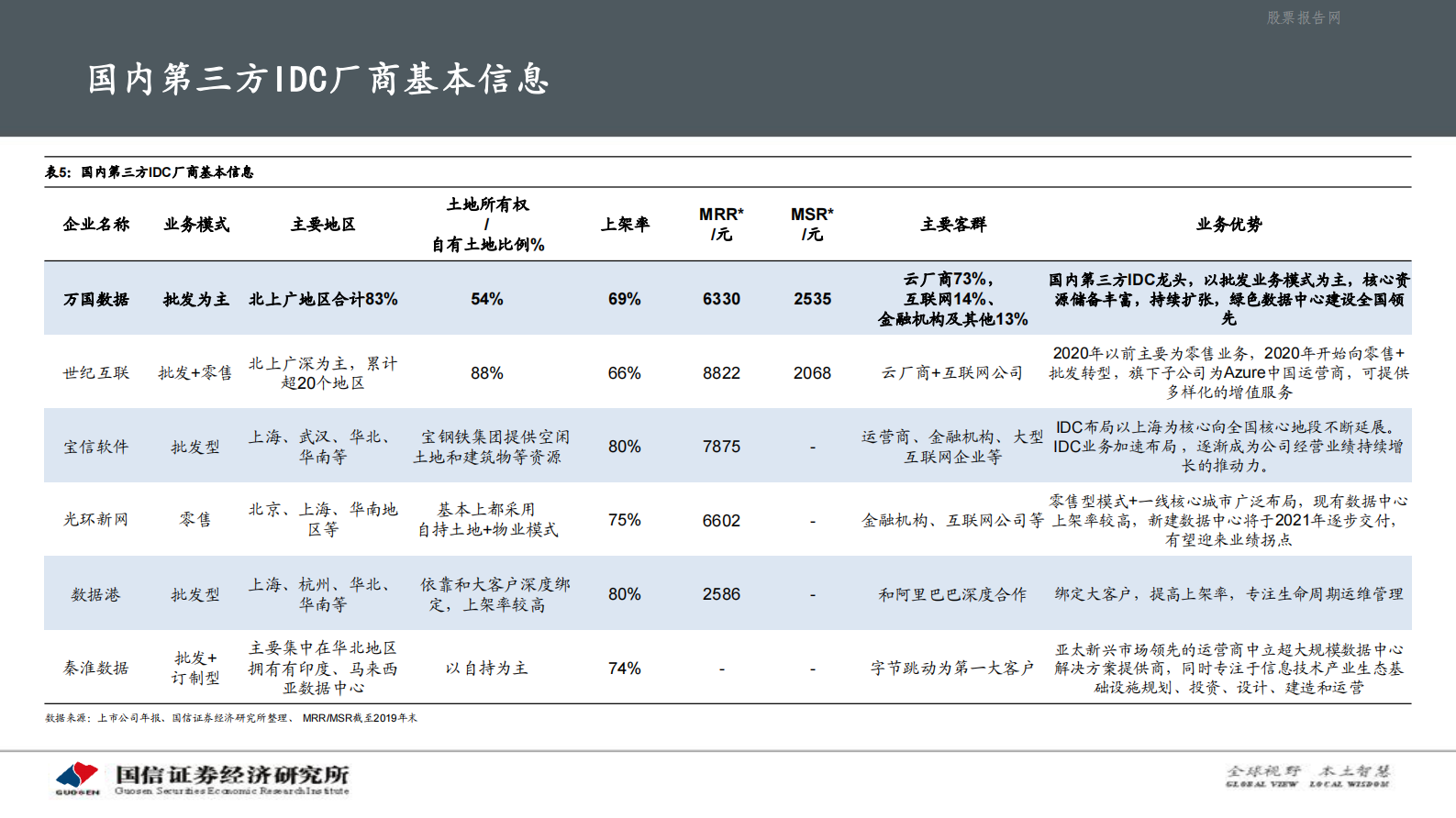Click the Guosen Securities logo icon

click(x=77, y=779)
